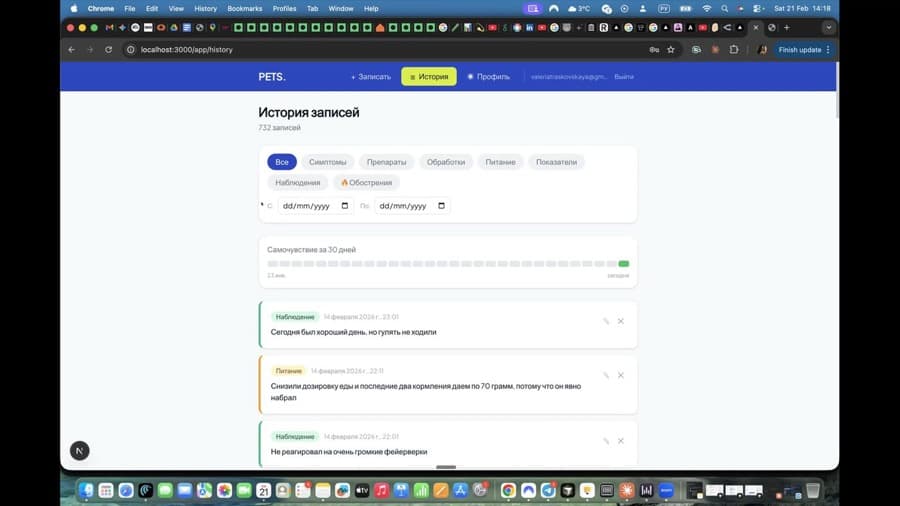
Task: Open Finder from the Dock
Action: (x=87, y=491)
